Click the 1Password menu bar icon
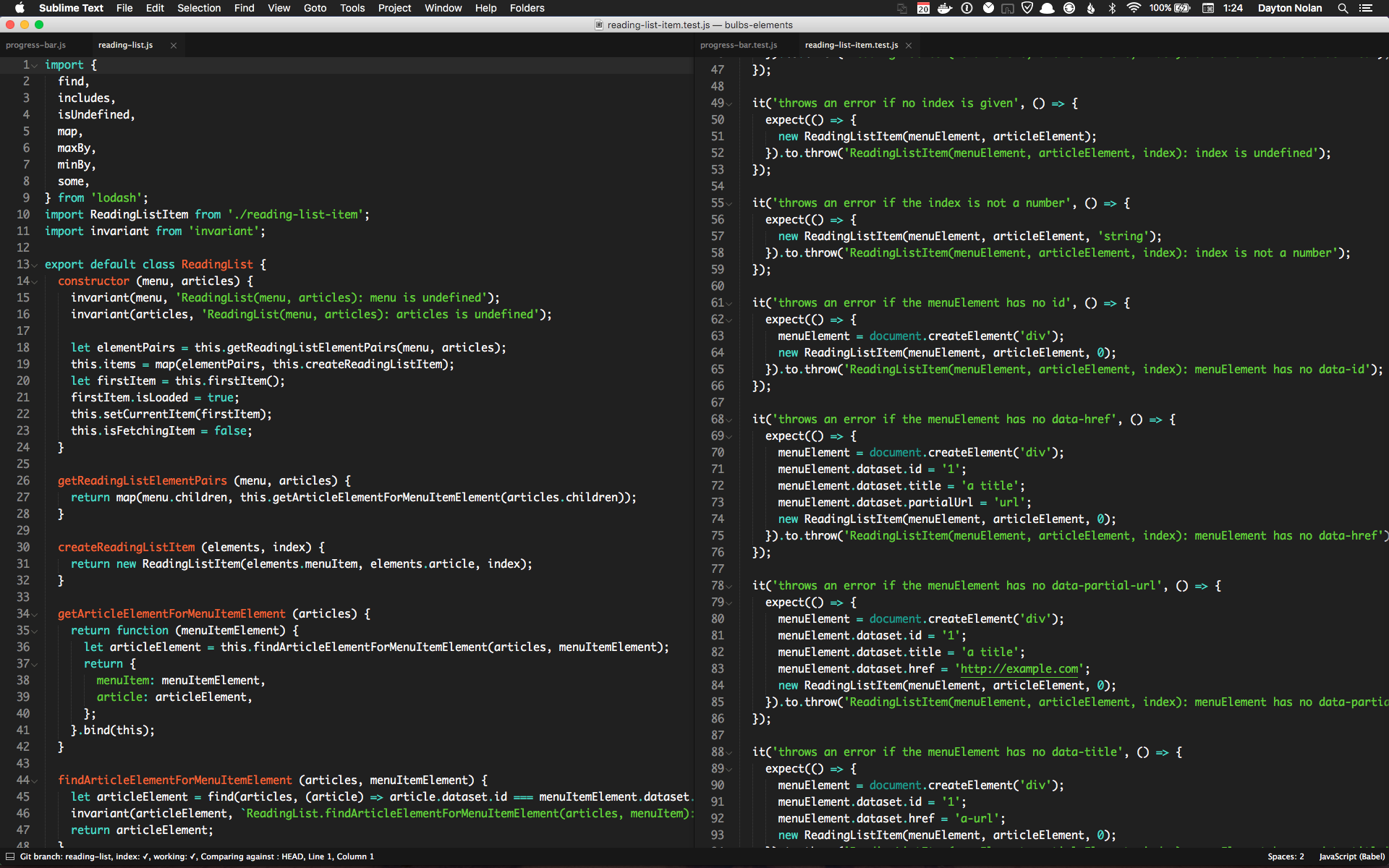This screenshot has width=1389, height=868. point(967,8)
